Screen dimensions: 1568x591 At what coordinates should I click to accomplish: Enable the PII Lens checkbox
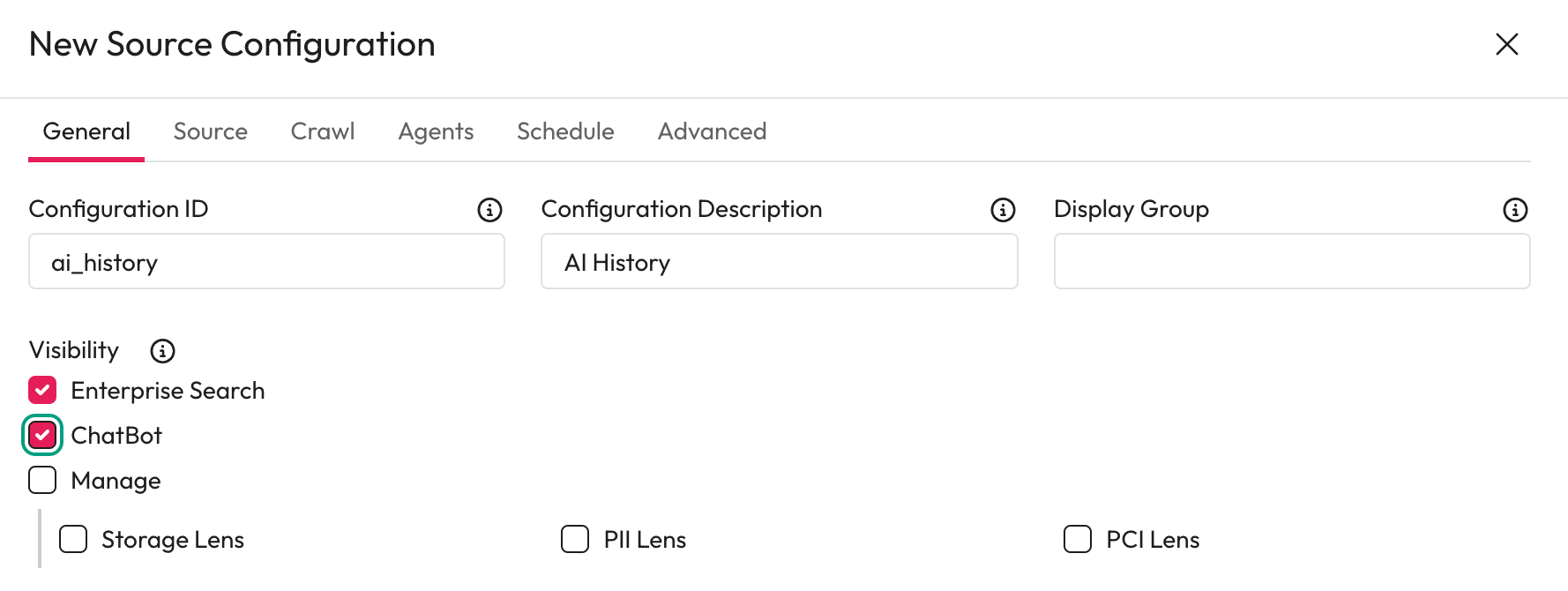tap(575, 539)
